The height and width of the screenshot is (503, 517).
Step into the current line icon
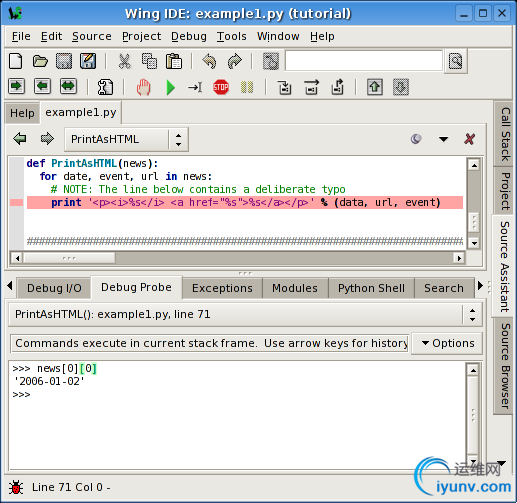(285, 87)
